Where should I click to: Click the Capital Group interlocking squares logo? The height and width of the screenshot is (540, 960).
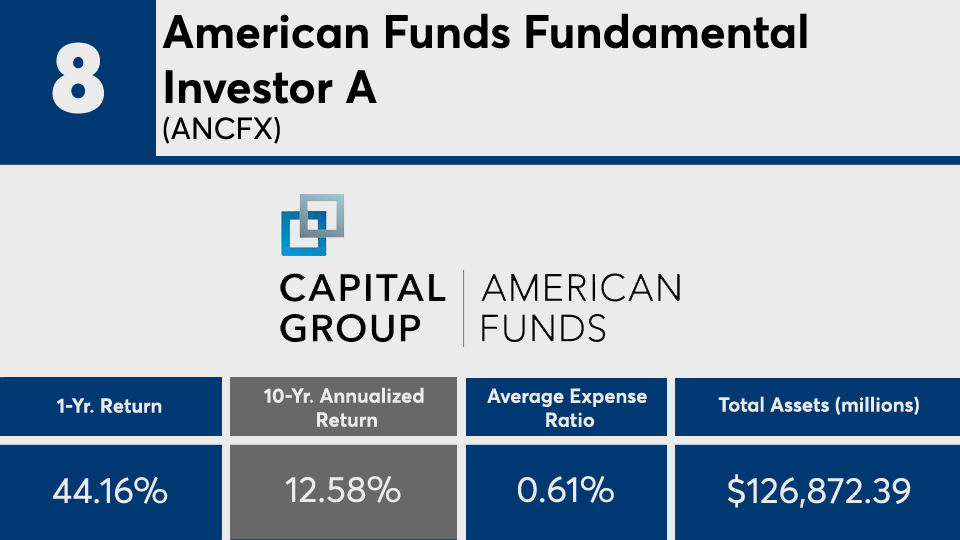(x=312, y=224)
